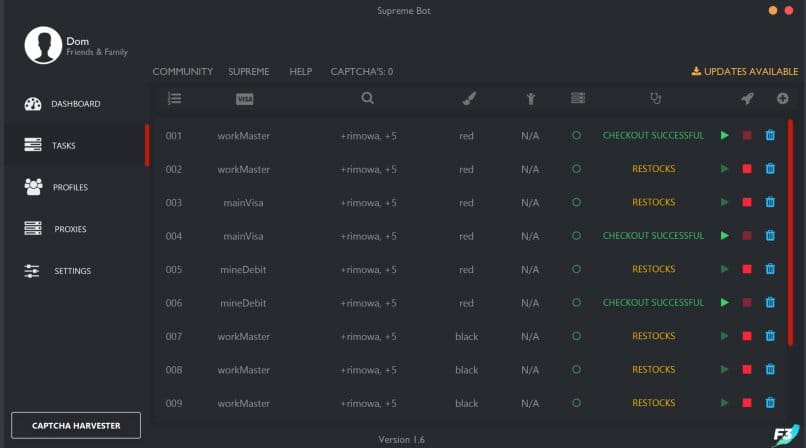Click the F3 logo icon
The height and width of the screenshot is (448, 806).
click(786, 435)
